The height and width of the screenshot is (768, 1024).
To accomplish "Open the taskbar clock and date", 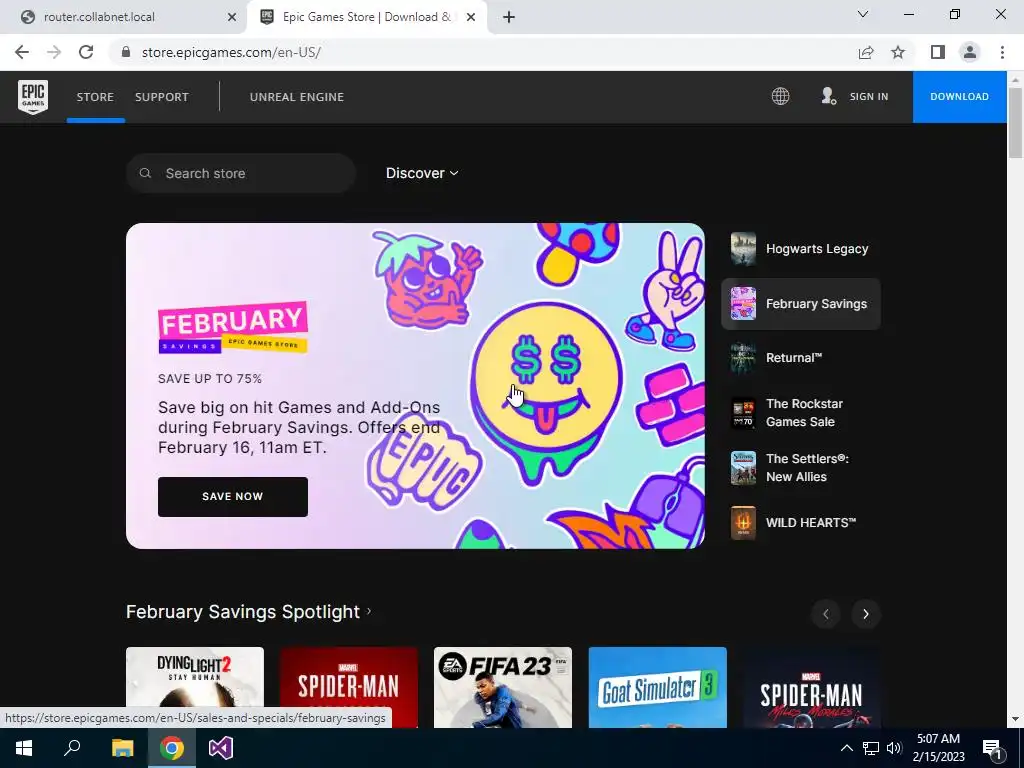I will click(x=938, y=748).
